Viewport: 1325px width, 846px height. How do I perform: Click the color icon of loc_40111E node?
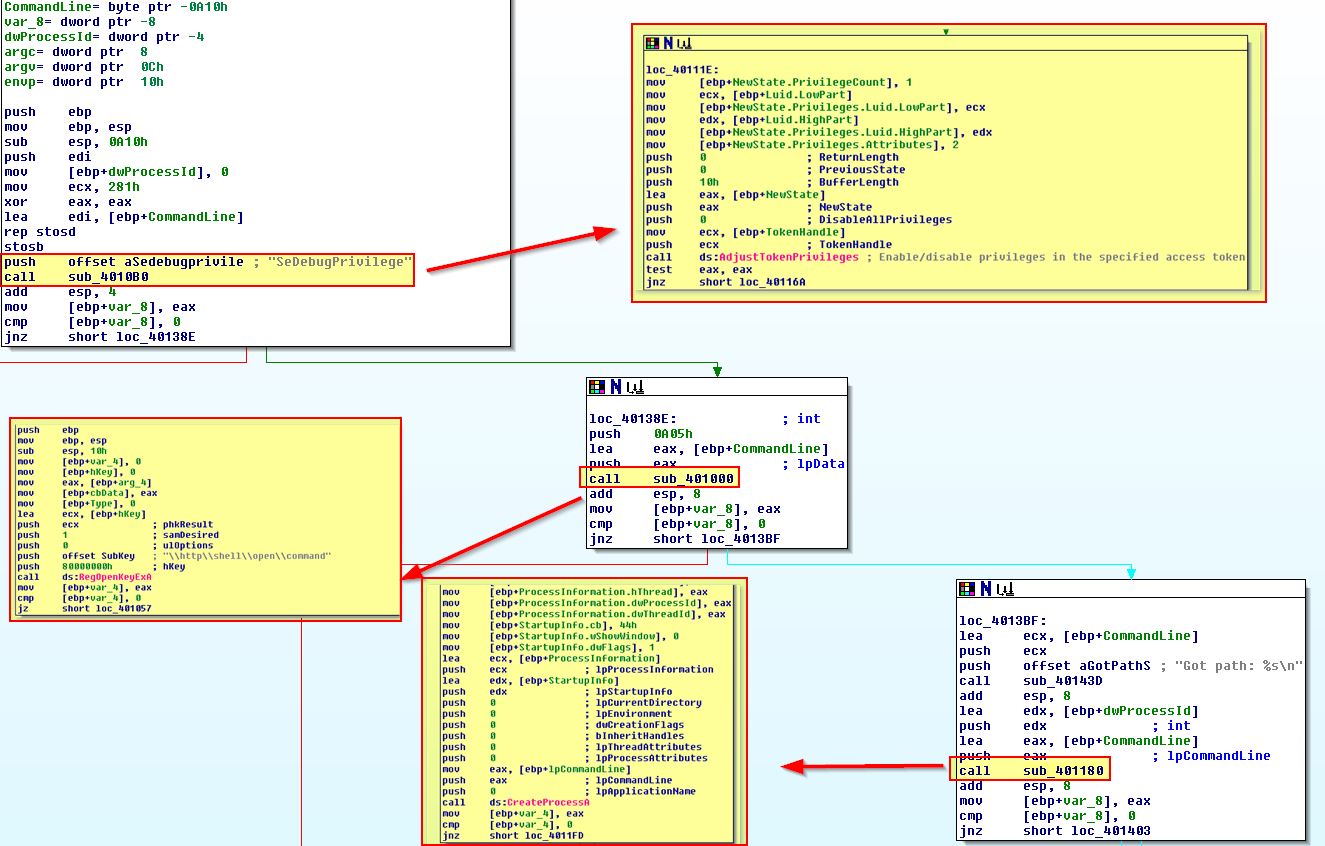652,43
